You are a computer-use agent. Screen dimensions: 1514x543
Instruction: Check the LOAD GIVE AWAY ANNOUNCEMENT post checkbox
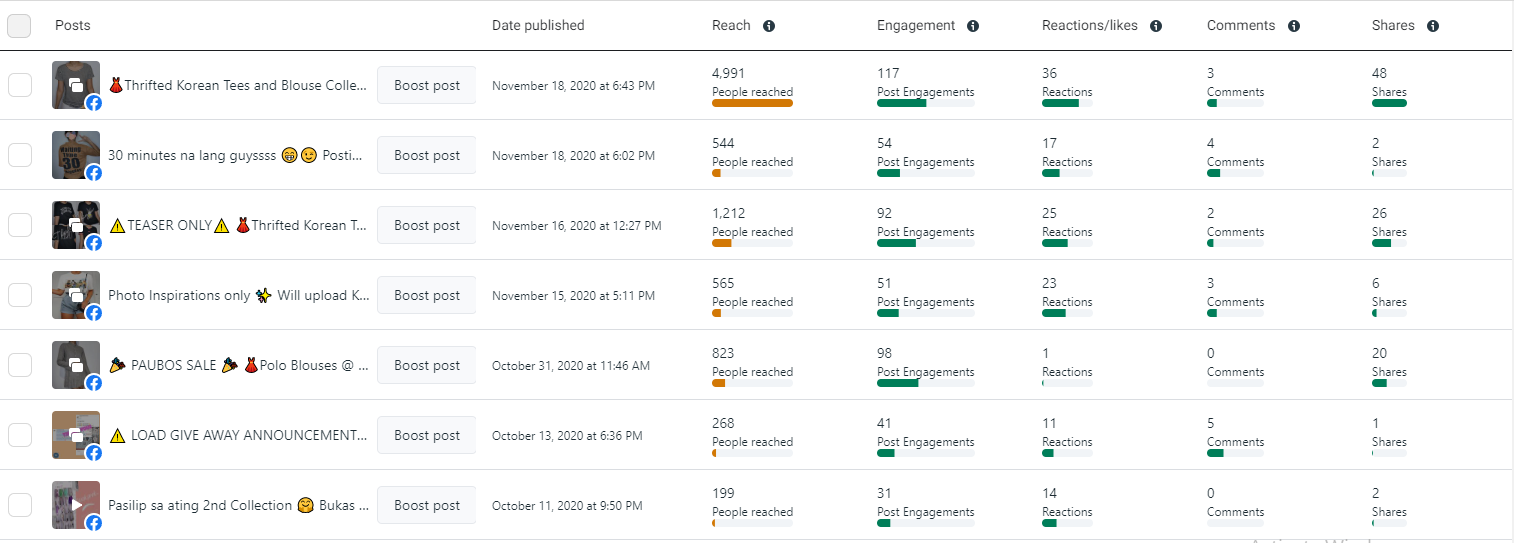point(20,435)
